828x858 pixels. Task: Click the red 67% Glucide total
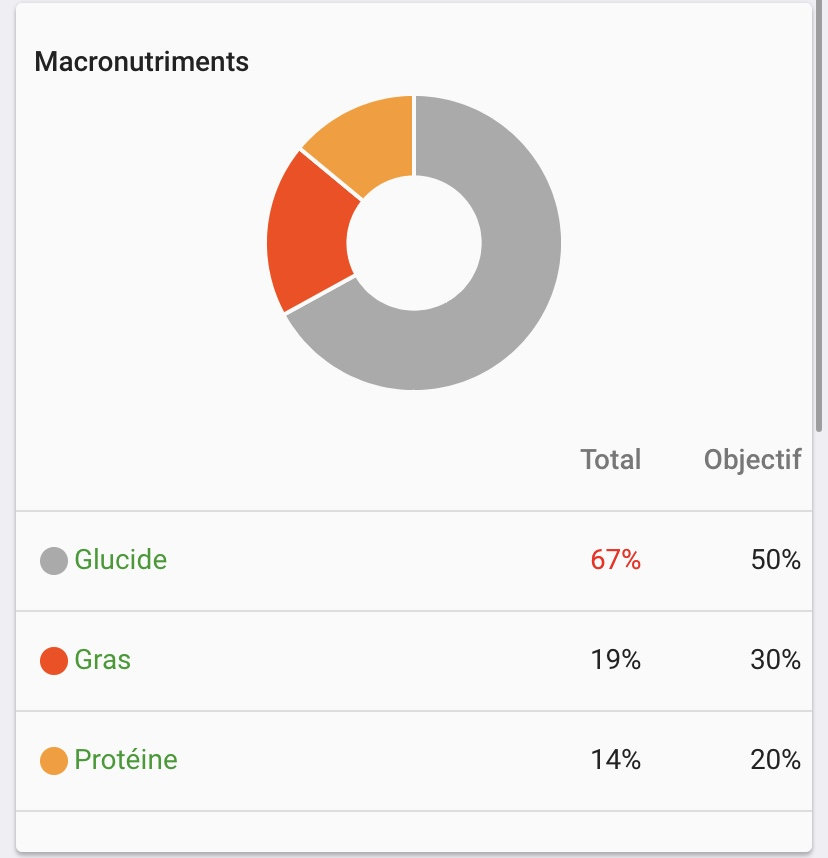(615, 560)
